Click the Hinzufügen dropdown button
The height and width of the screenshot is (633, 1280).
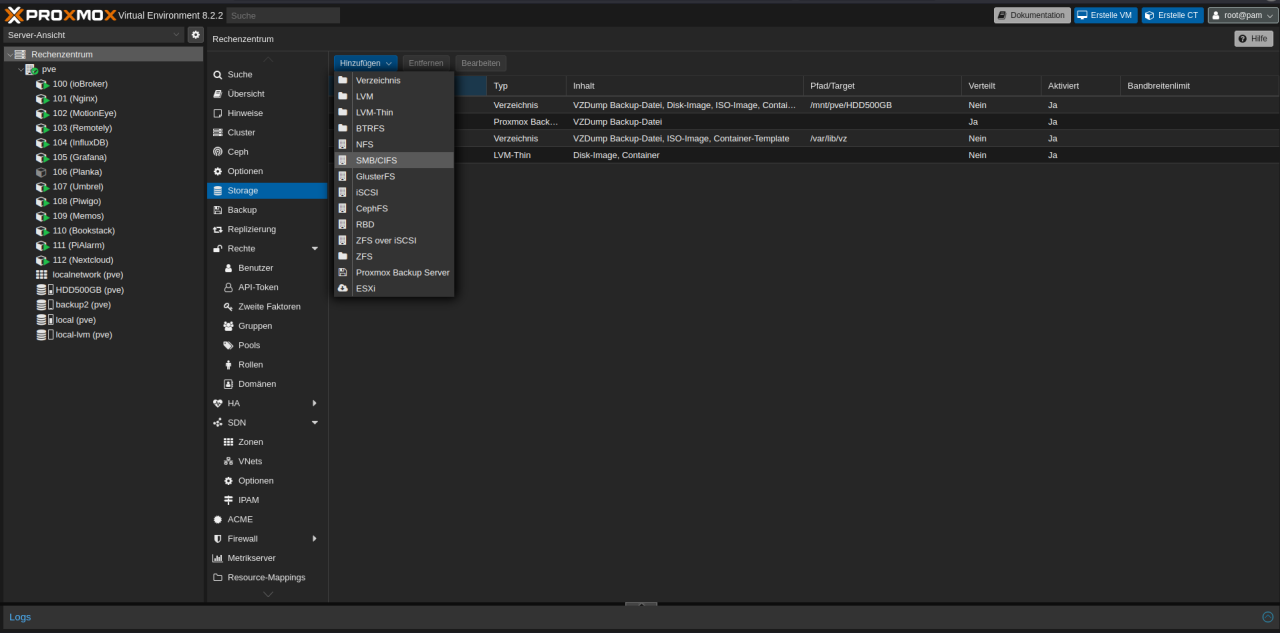(365, 63)
